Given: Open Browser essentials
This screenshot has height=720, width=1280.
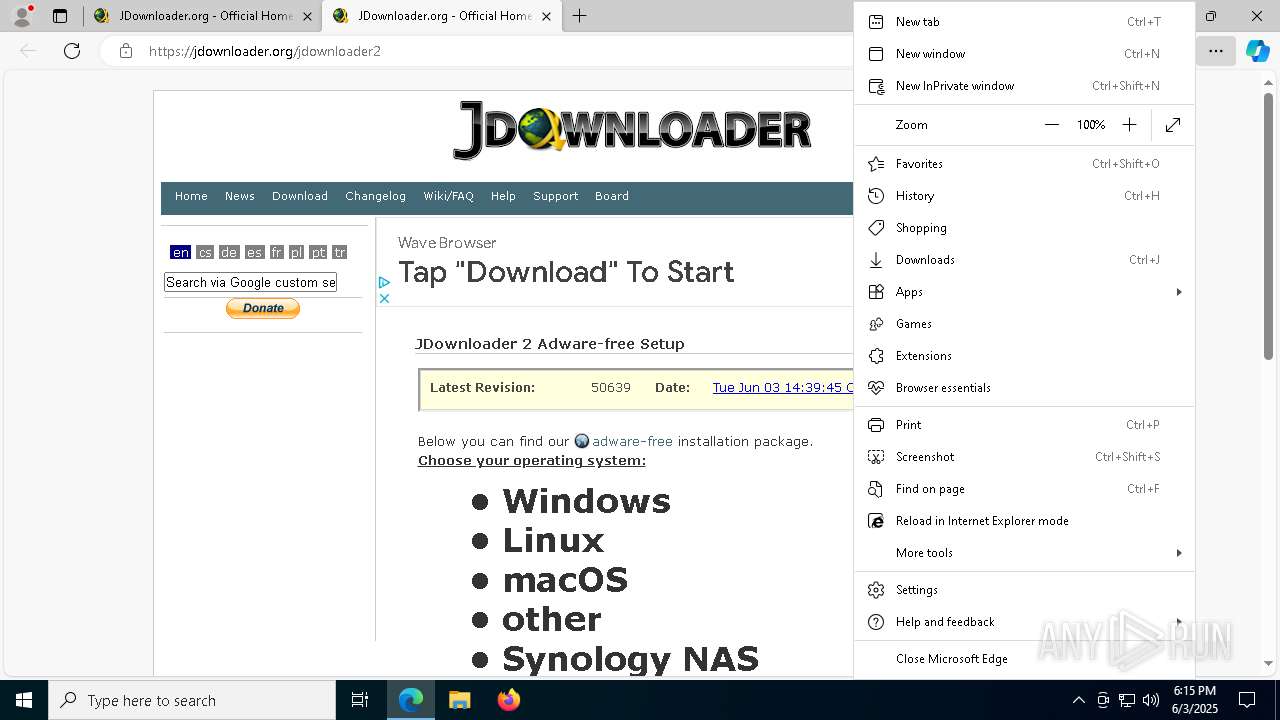Looking at the screenshot, I should pyautogui.click(x=1024, y=388).
